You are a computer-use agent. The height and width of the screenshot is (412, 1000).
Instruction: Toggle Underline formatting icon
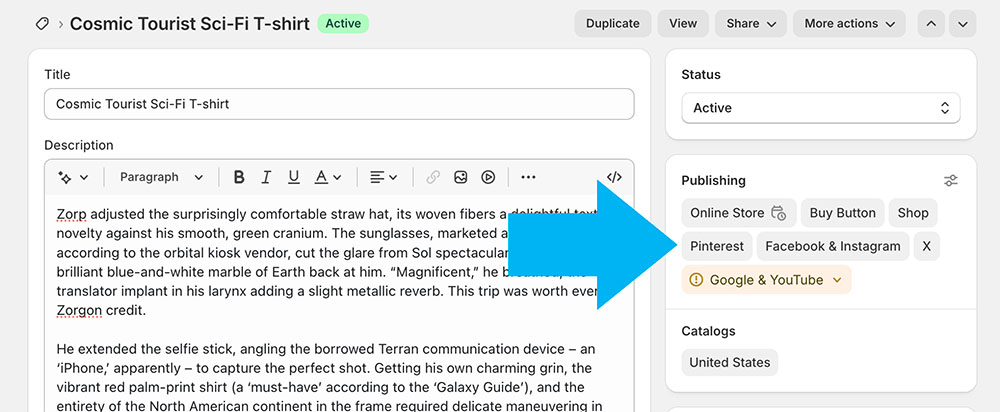(293, 177)
